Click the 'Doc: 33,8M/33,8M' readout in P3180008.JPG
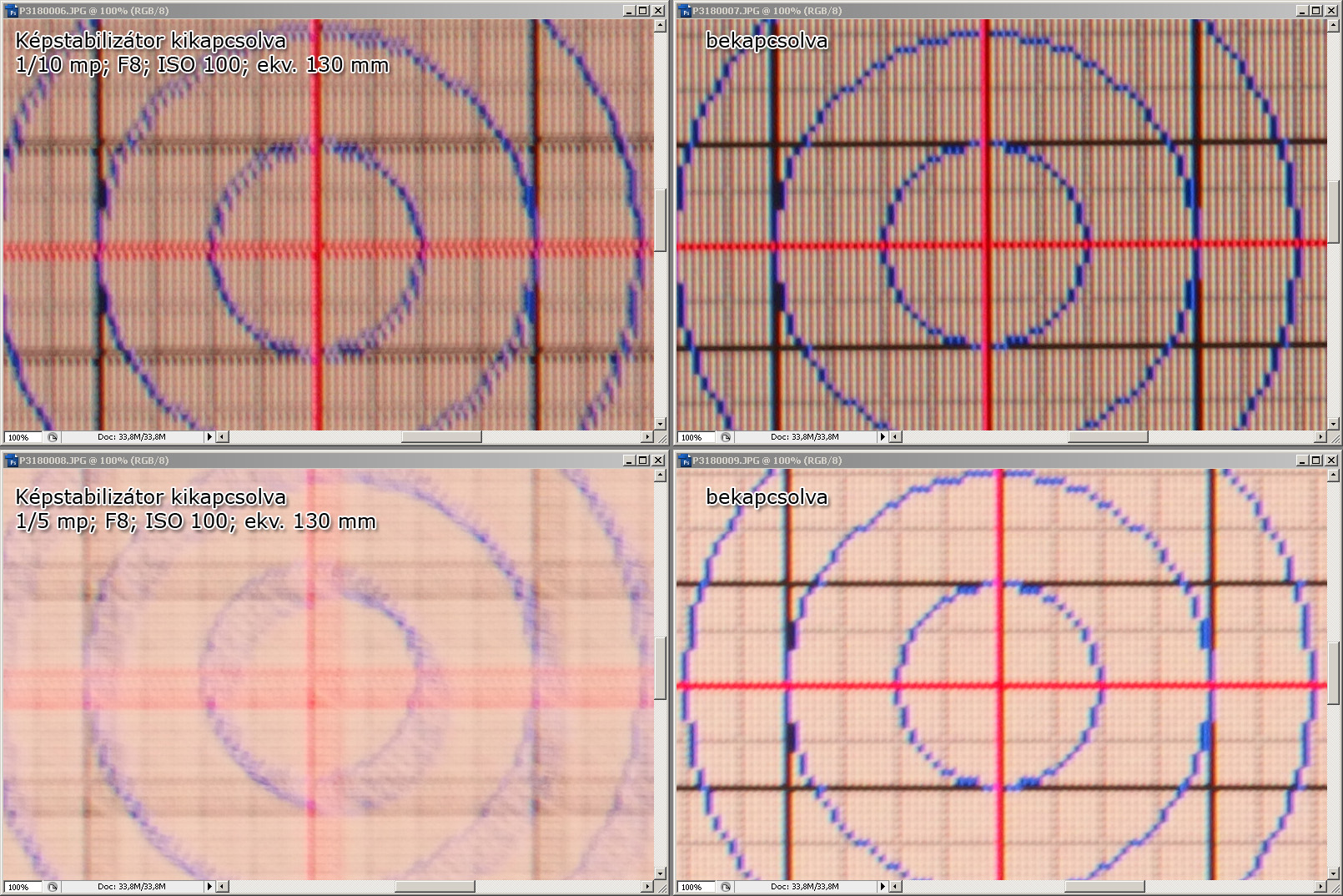Viewport: 1343px width, 896px height. tap(132, 887)
